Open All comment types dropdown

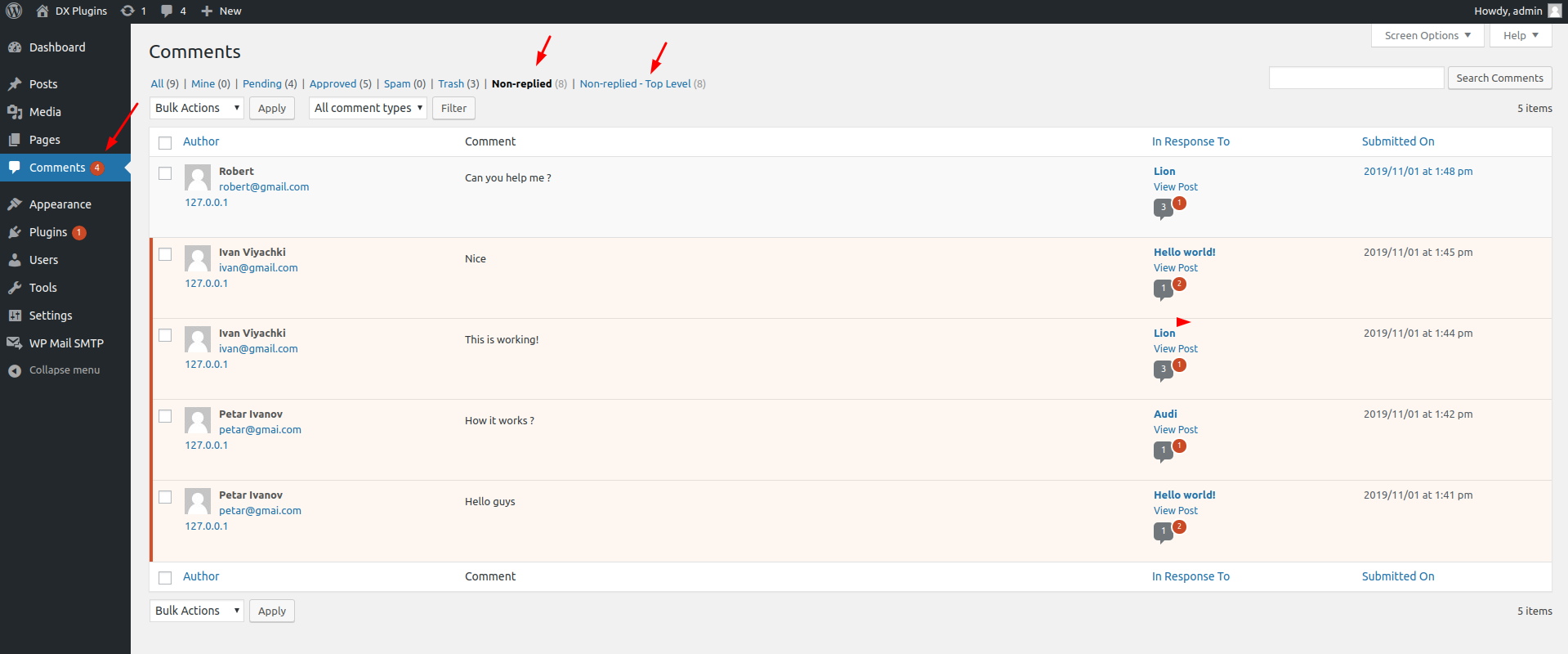(x=368, y=108)
